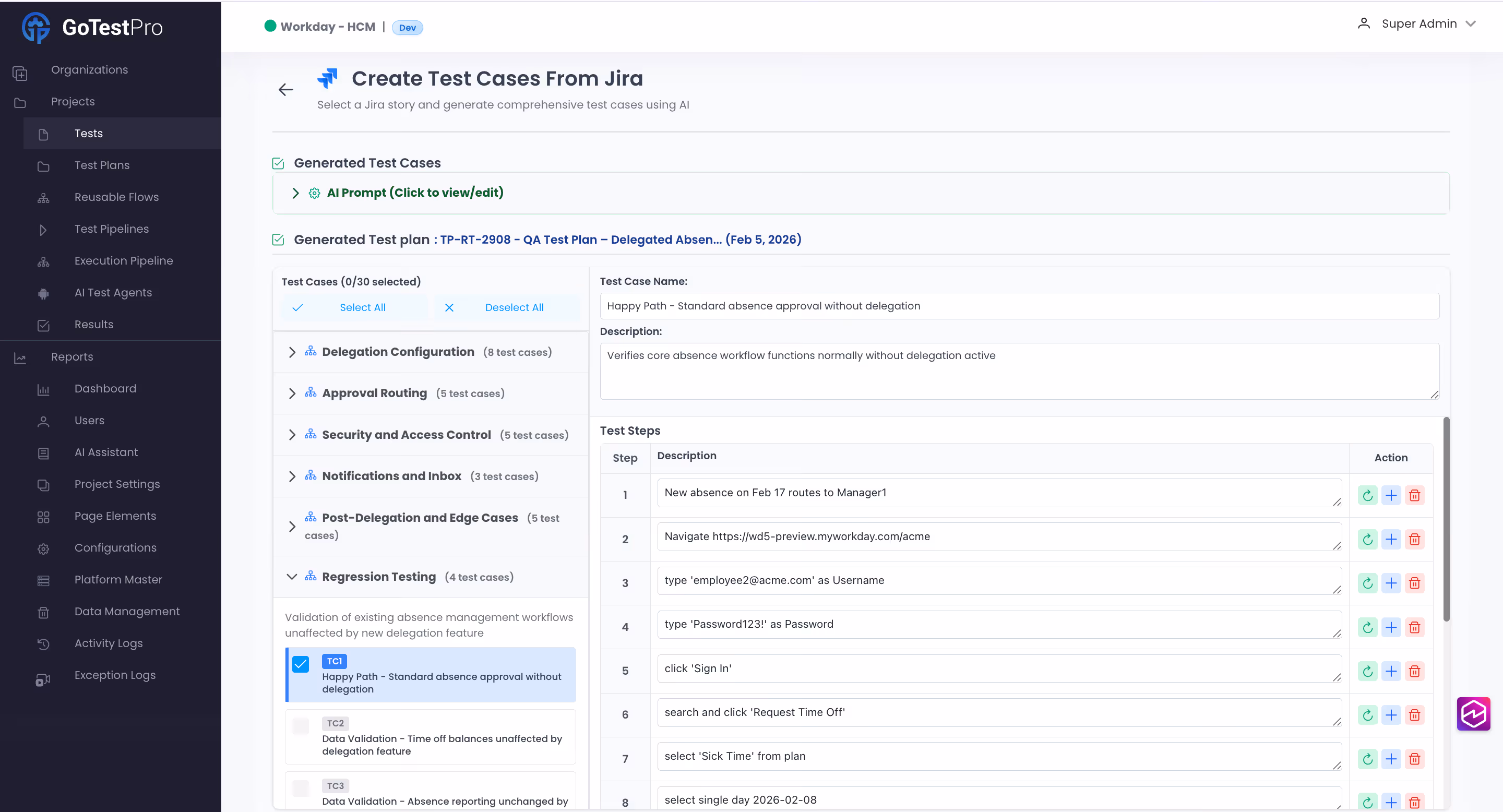
Task: Click the AI Prompt gear icon
Action: (x=315, y=193)
